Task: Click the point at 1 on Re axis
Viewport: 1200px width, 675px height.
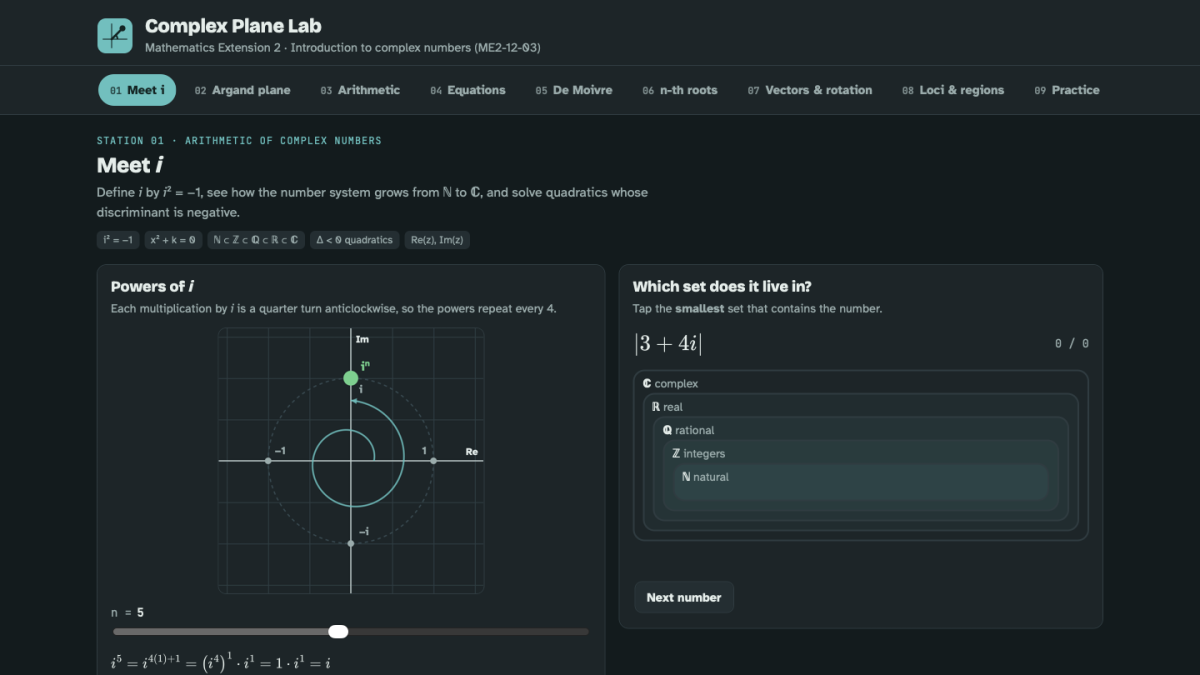Action: tap(433, 460)
